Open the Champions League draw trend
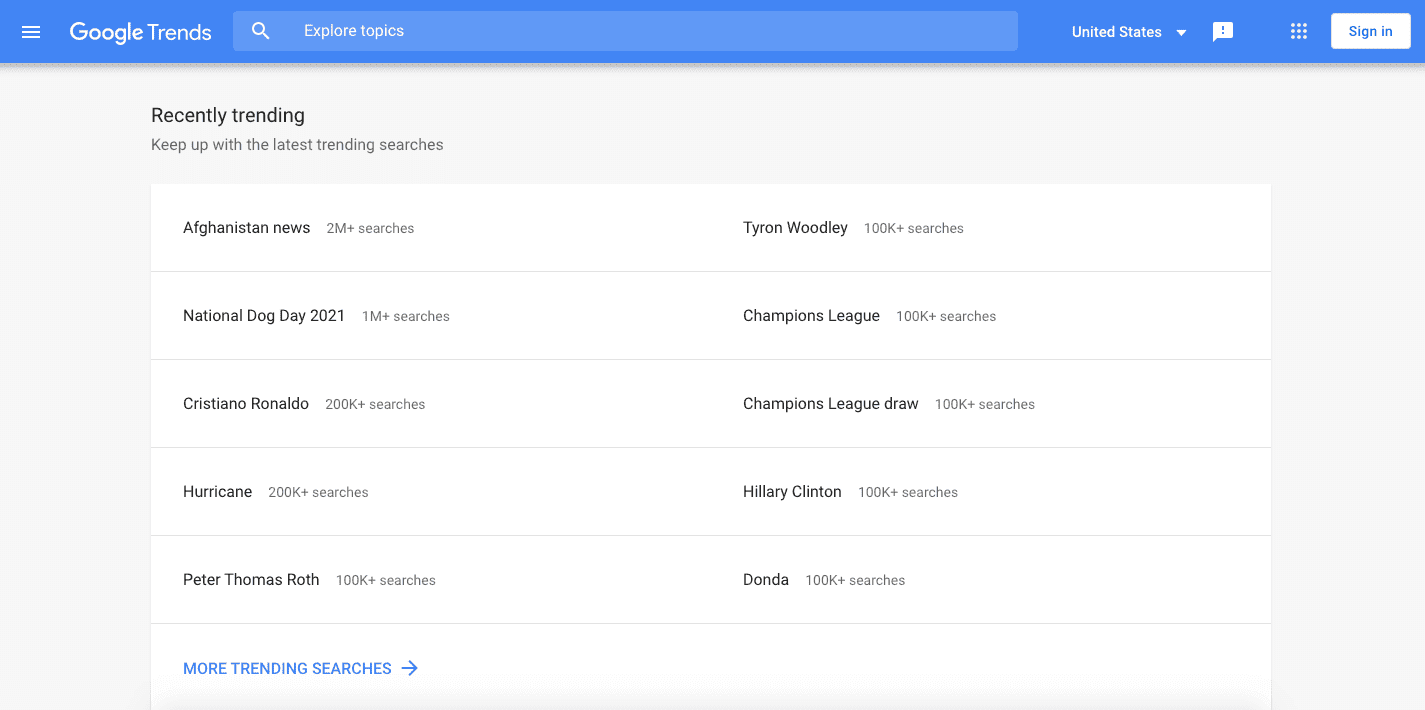The height and width of the screenshot is (710, 1425). 830,403
